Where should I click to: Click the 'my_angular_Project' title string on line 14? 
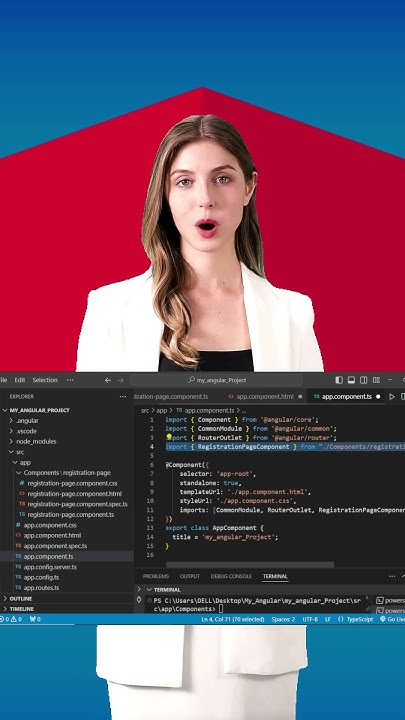tap(238, 537)
